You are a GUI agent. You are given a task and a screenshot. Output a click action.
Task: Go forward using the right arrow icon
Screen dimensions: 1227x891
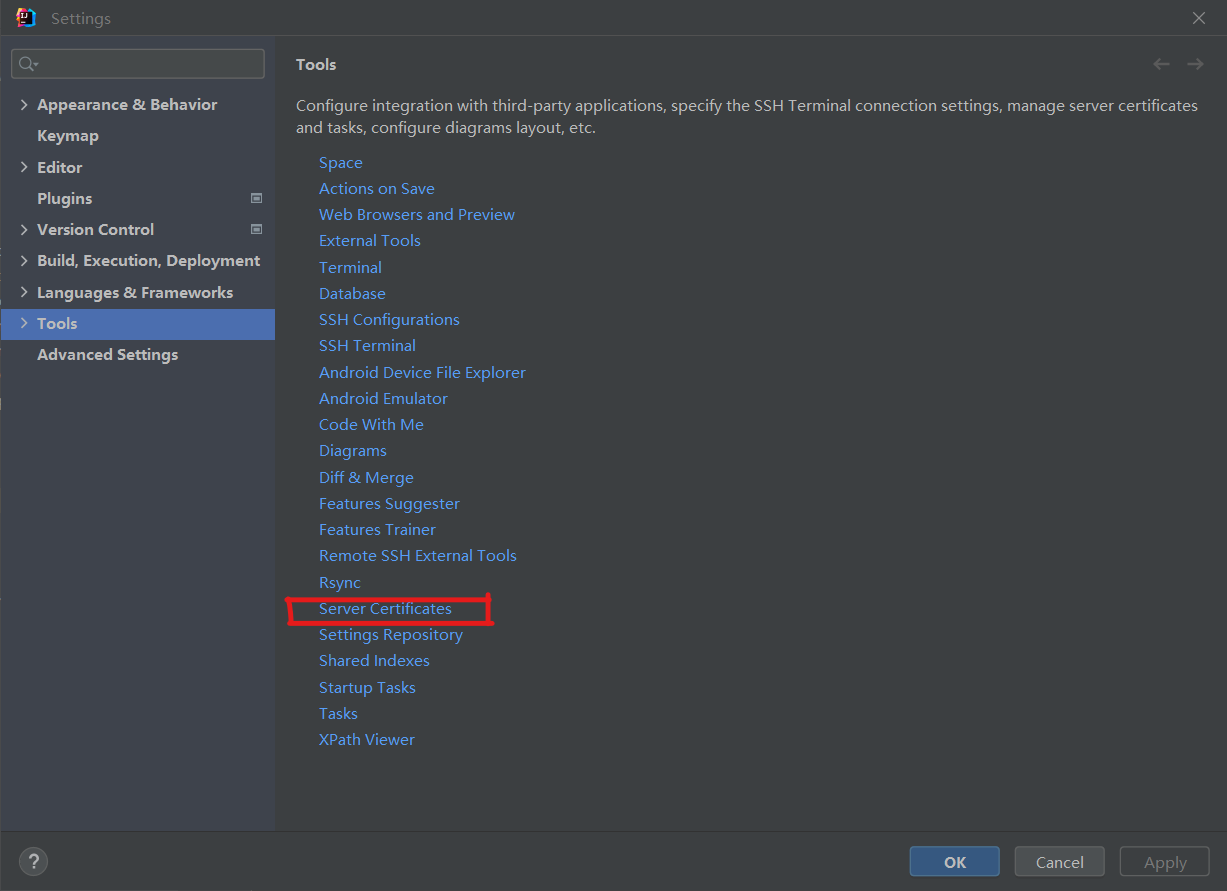click(x=1195, y=64)
